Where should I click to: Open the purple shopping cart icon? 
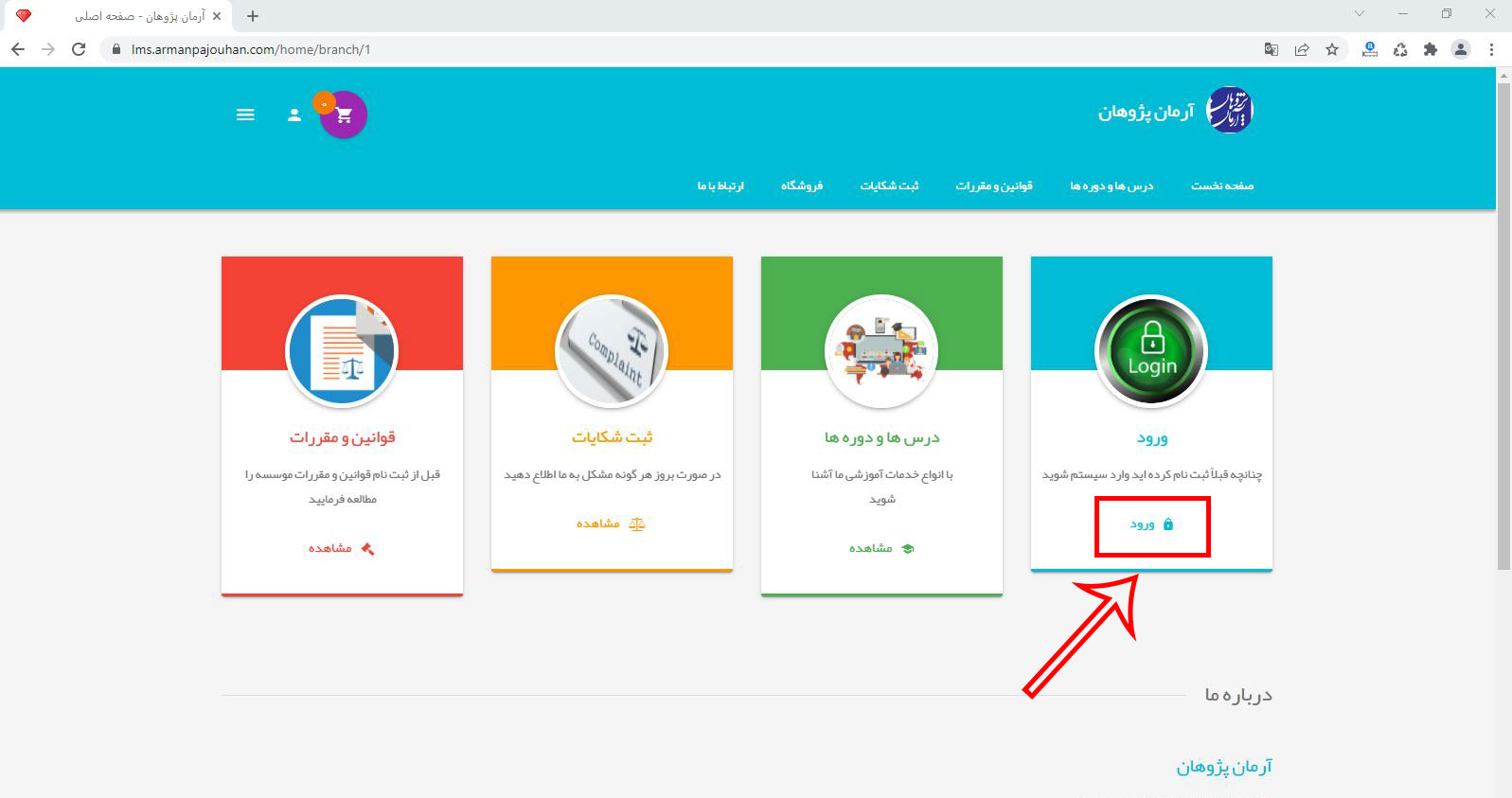click(x=344, y=115)
